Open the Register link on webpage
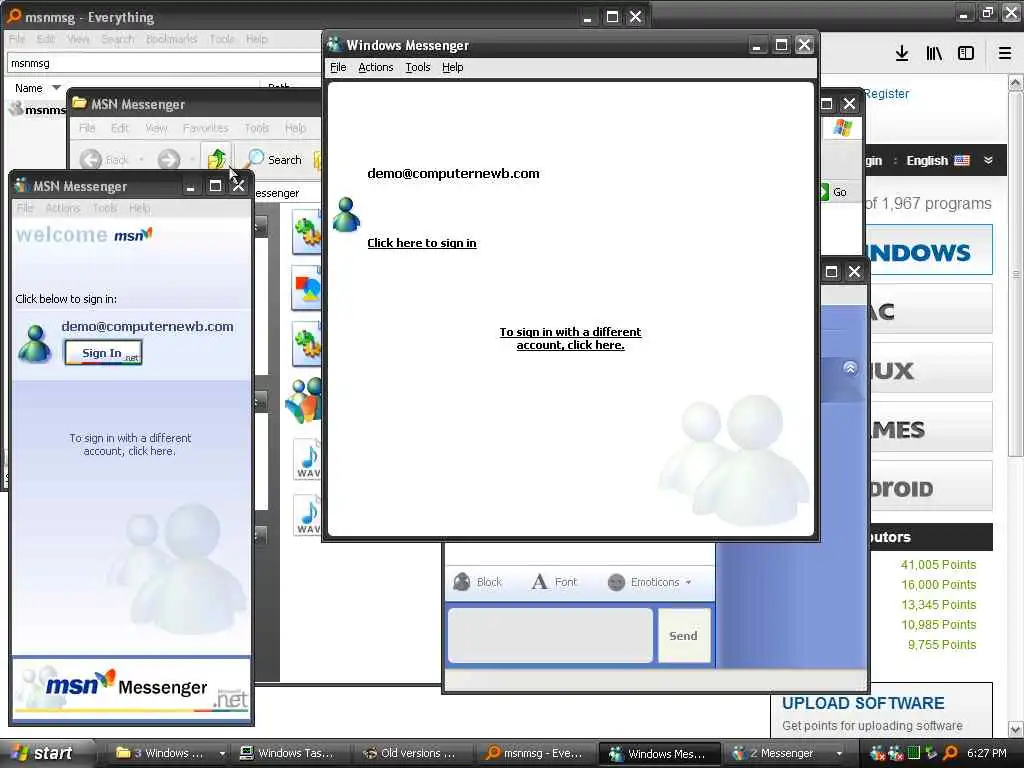 click(886, 93)
